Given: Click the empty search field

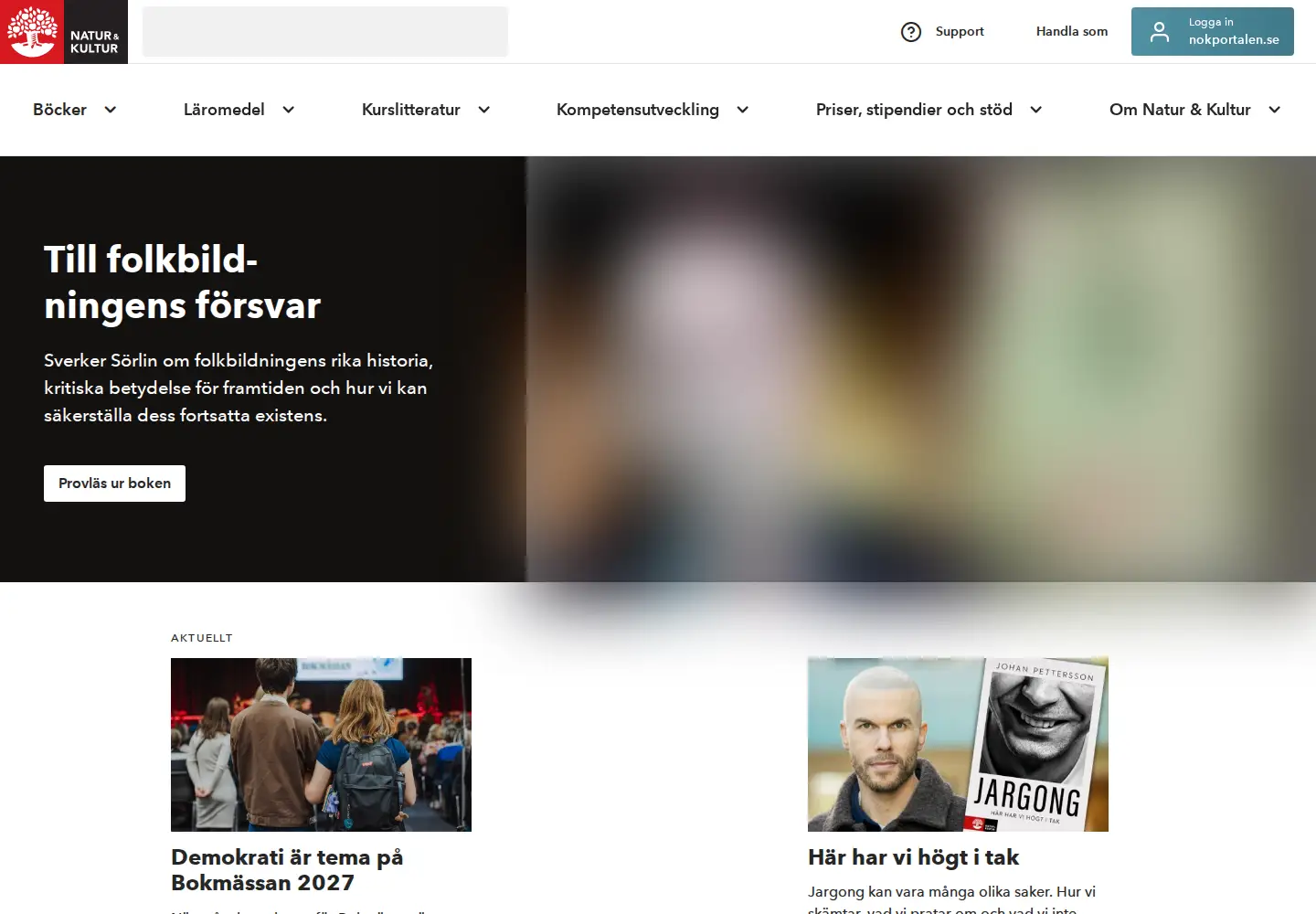Looking at the screenshot, I should pos(325,32).
